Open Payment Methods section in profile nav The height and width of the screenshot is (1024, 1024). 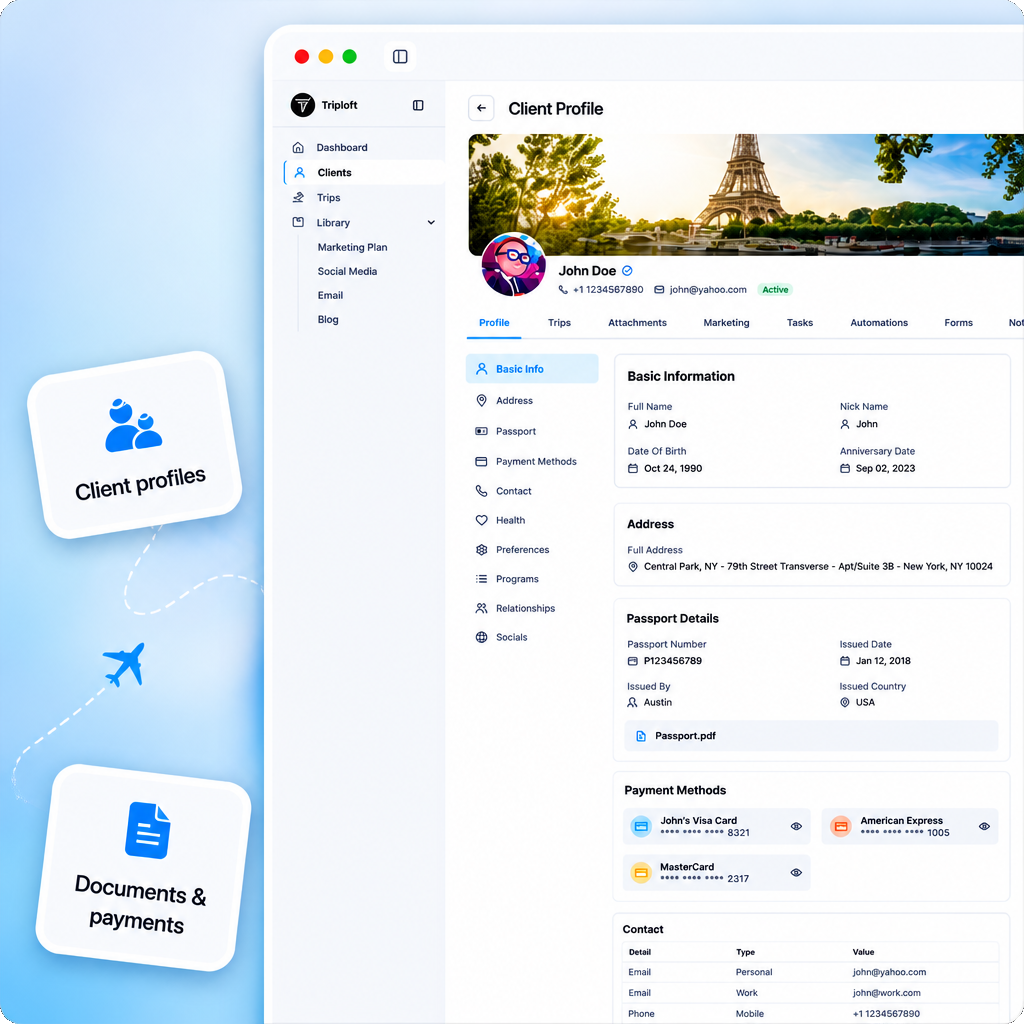pos(536,462)
